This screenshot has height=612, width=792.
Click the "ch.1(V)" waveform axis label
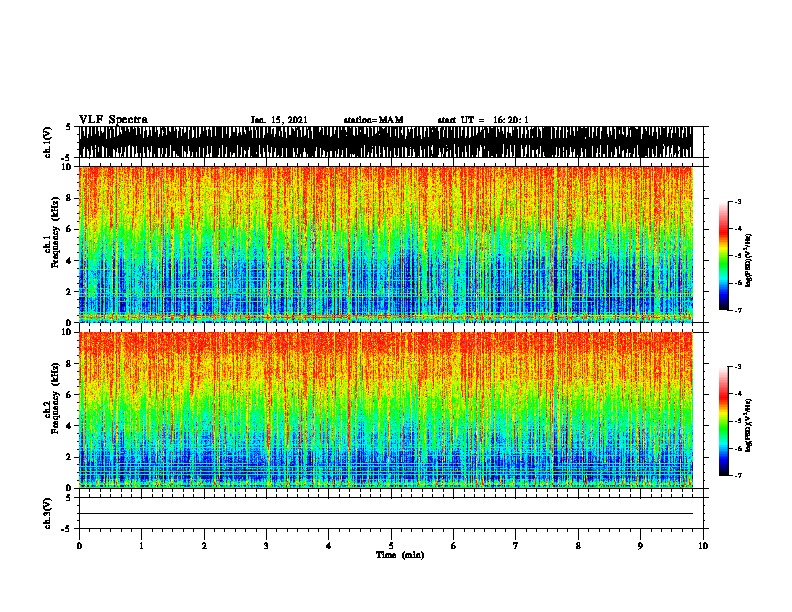pyautogui.click(x=48, y=142)
